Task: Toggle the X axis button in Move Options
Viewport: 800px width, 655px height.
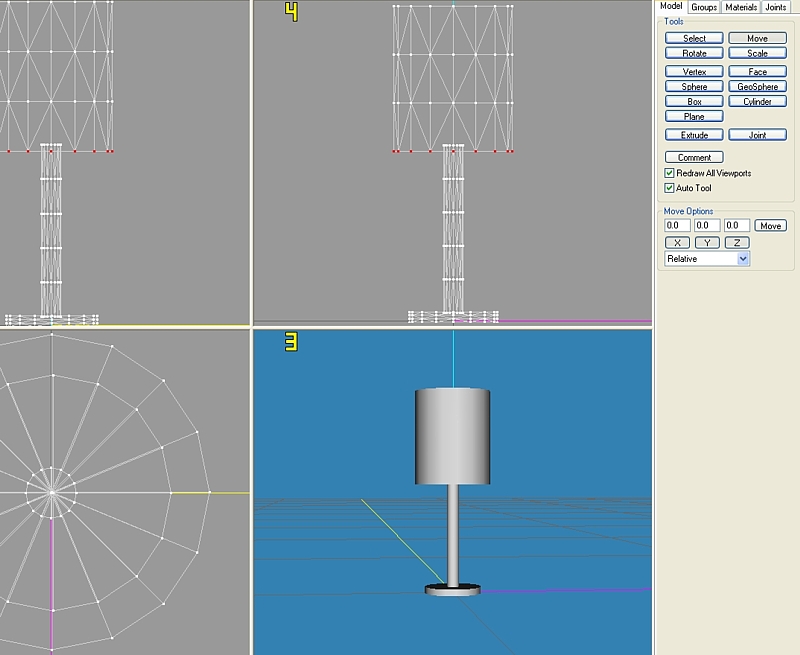Action: tap(676, 242)
